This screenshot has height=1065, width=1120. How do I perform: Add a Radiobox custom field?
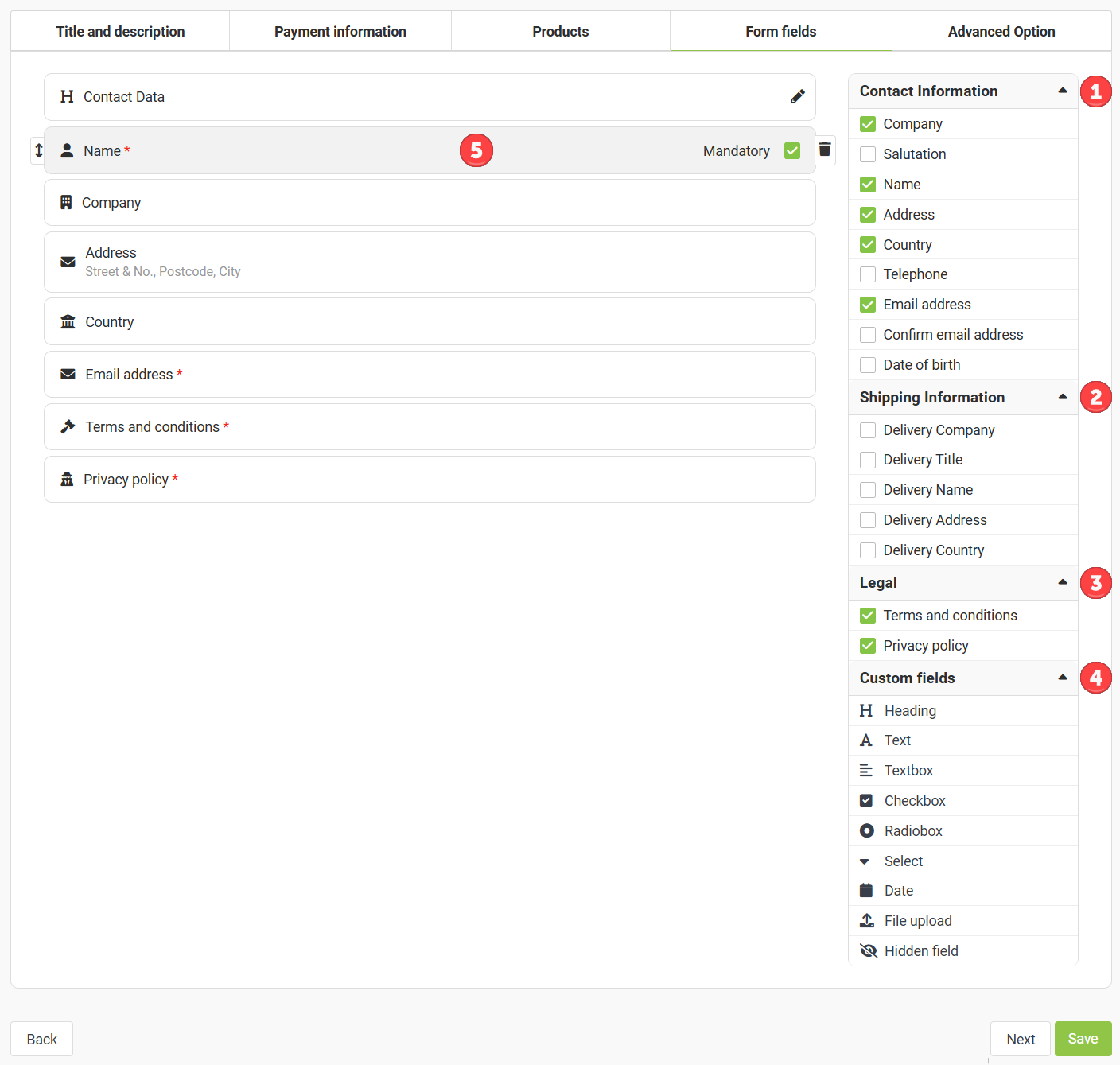[912, 831]
